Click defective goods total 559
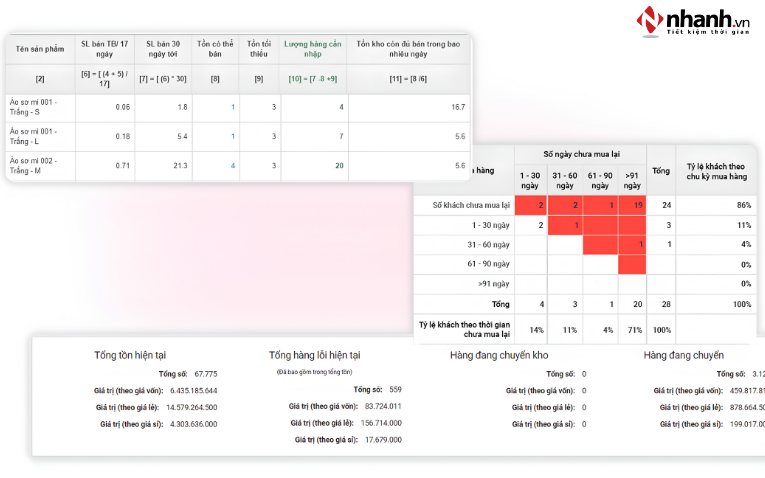This screenshot has width=765, height=478. coord(395,390)
